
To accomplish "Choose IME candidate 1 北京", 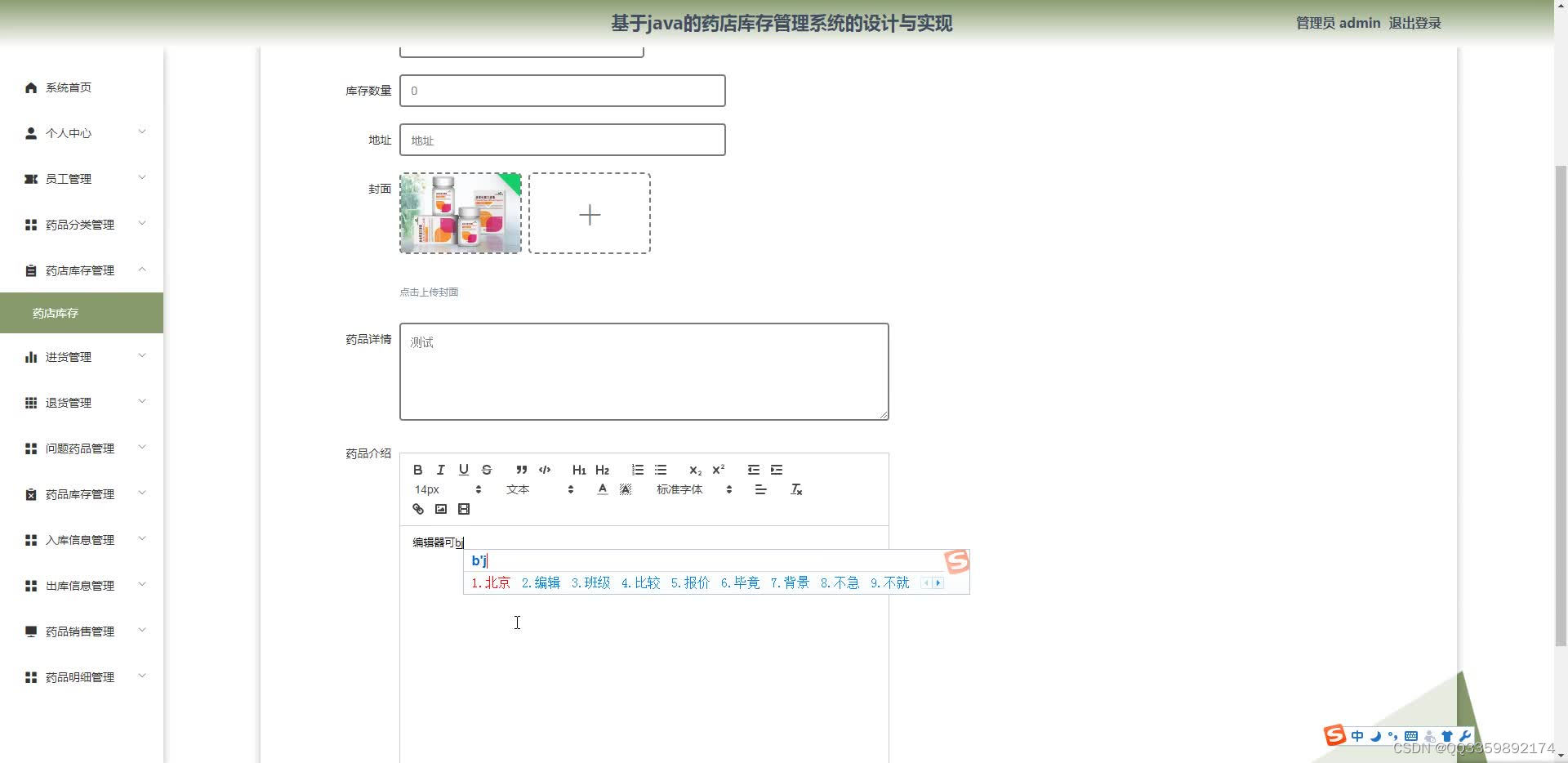I will 491,582.
